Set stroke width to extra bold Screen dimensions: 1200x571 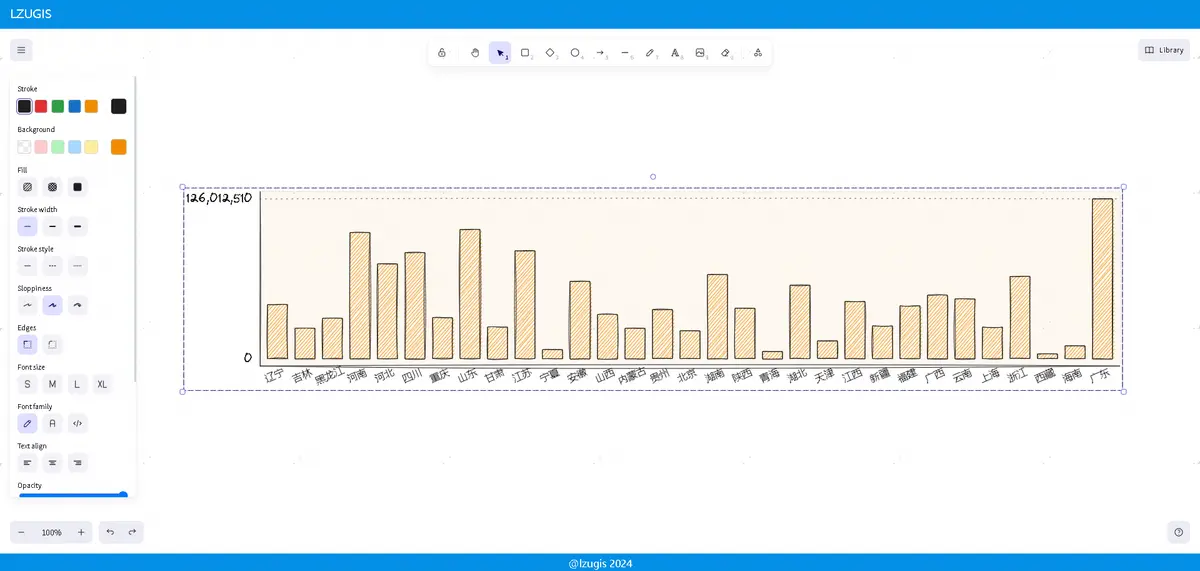77,227
